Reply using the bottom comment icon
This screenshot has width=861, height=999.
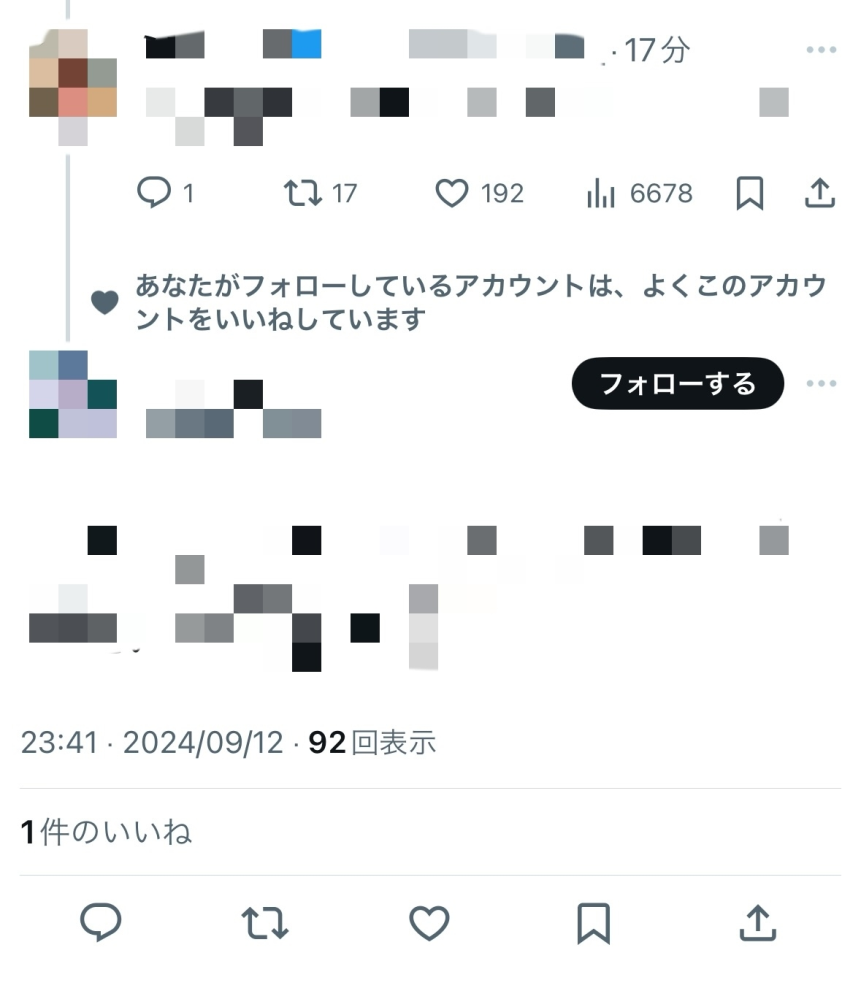(x=101, y=922)
